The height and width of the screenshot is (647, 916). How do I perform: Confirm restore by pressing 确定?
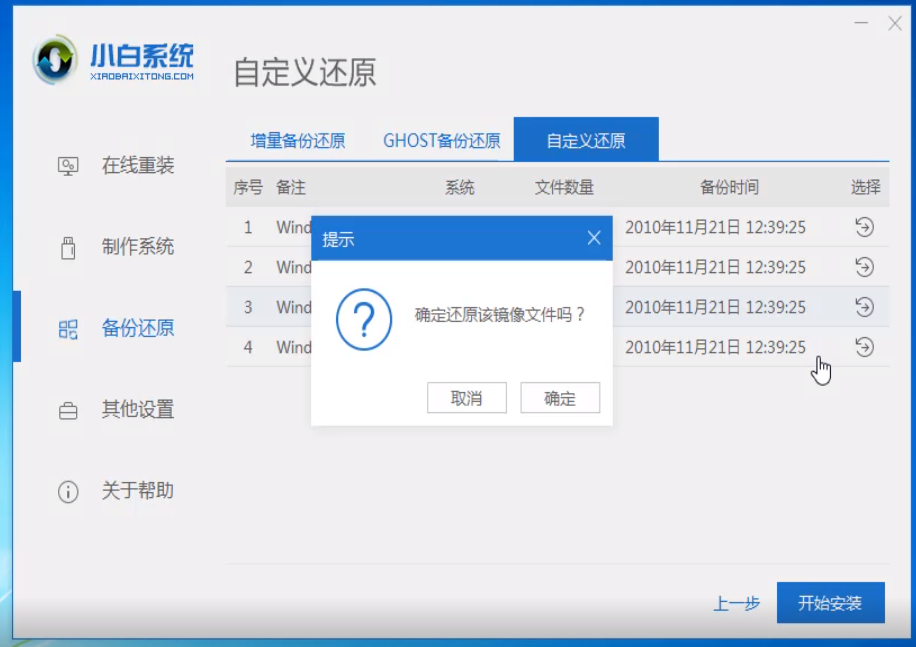(x=560, y=398)
